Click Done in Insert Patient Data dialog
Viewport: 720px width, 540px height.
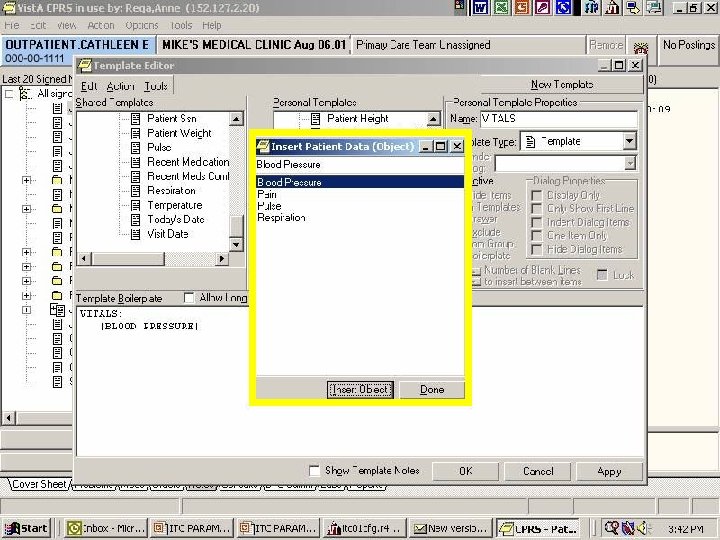(432, 390)
